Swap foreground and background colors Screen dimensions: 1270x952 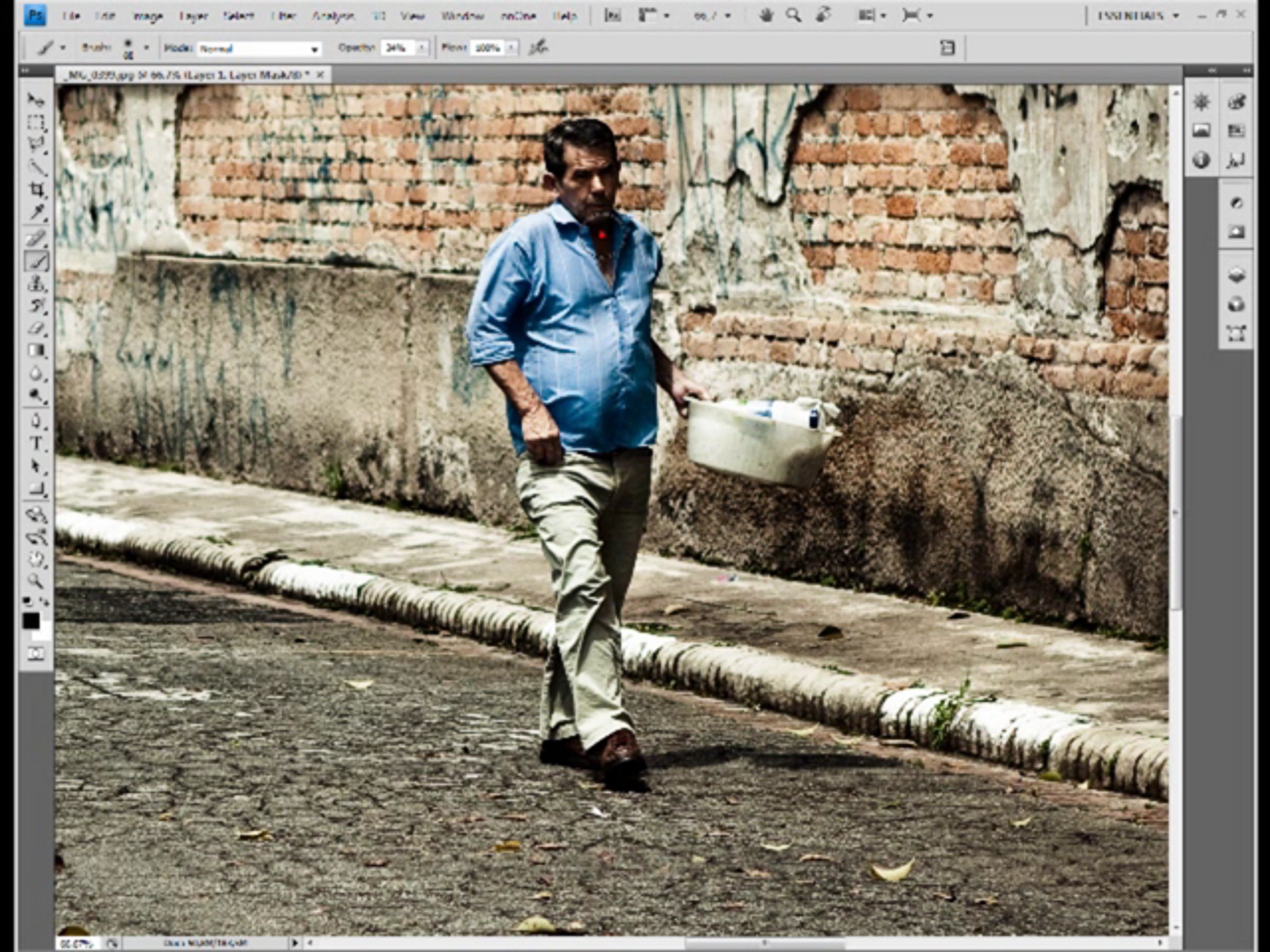[x=44, y=601]
